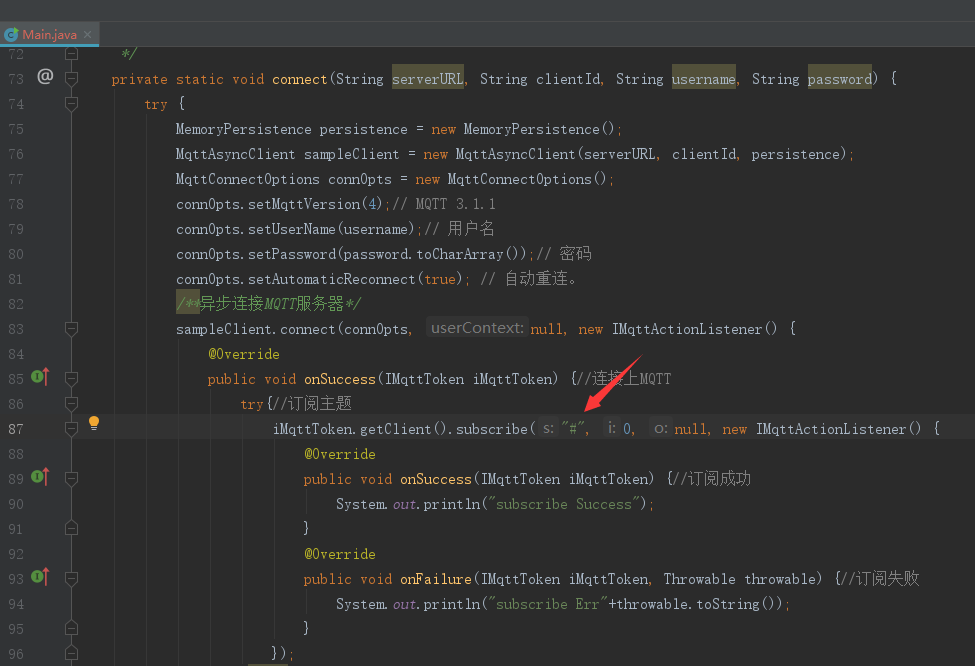The image size is (975, 666).
Task: Click the o: parameter hint on line 87
Action: (x=661, y=428)
